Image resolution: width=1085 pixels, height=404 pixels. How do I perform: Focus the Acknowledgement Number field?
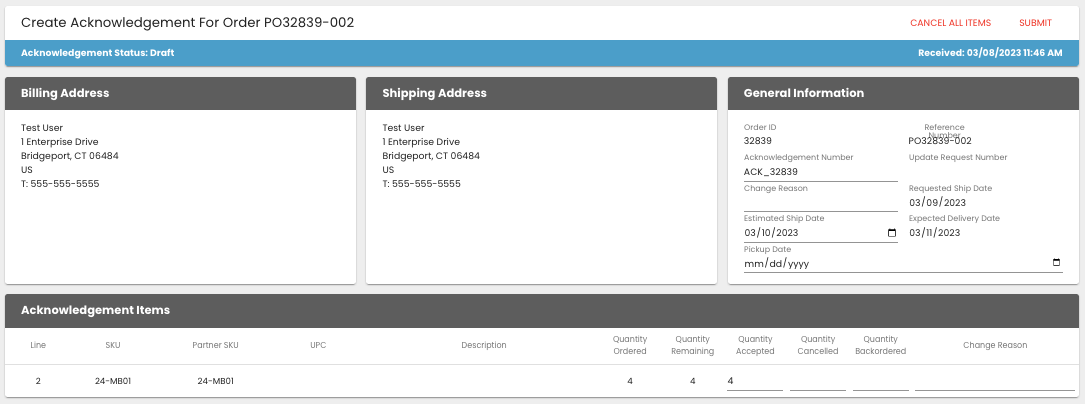[x=820, y=172]
